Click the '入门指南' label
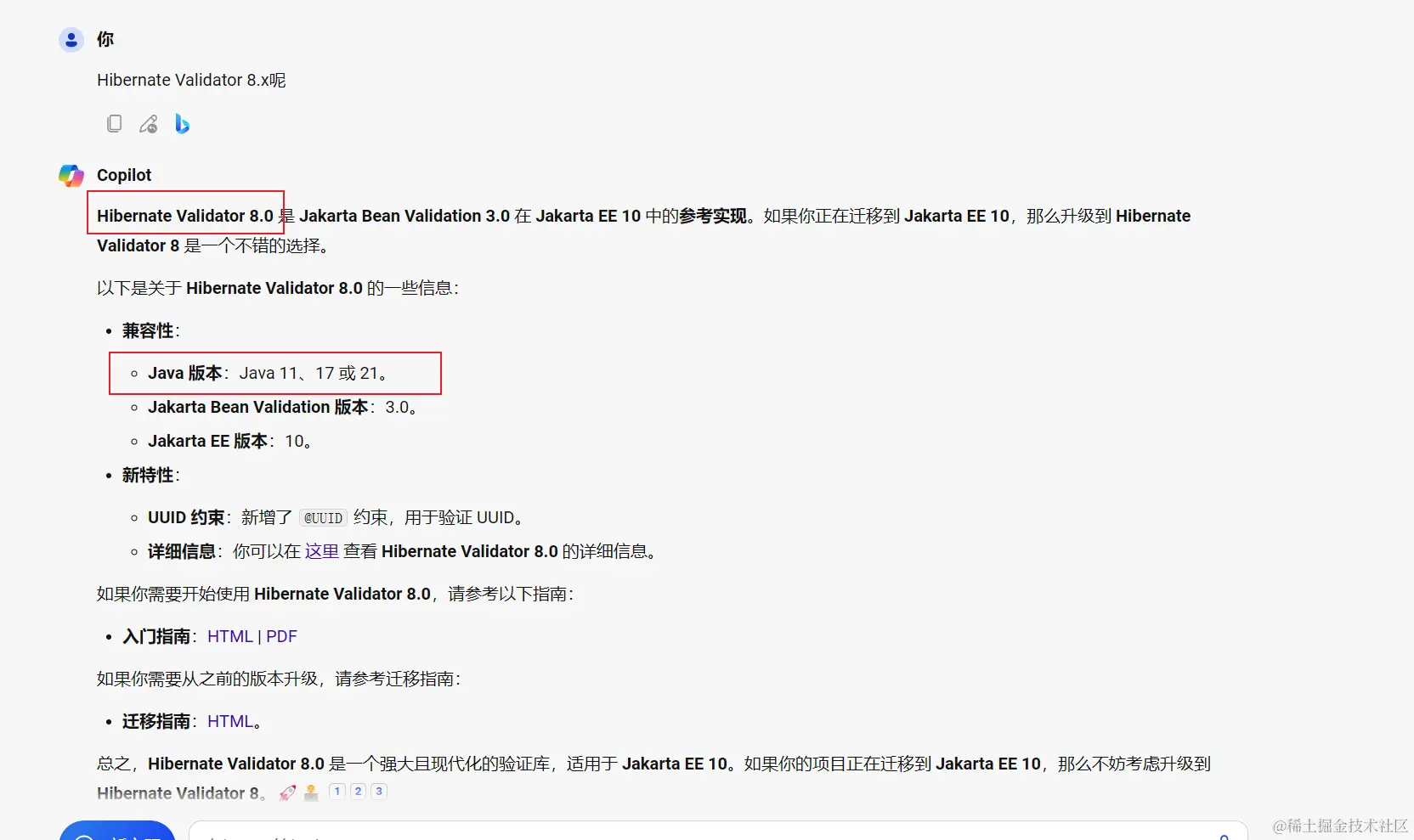 click(x=156, y=636)
